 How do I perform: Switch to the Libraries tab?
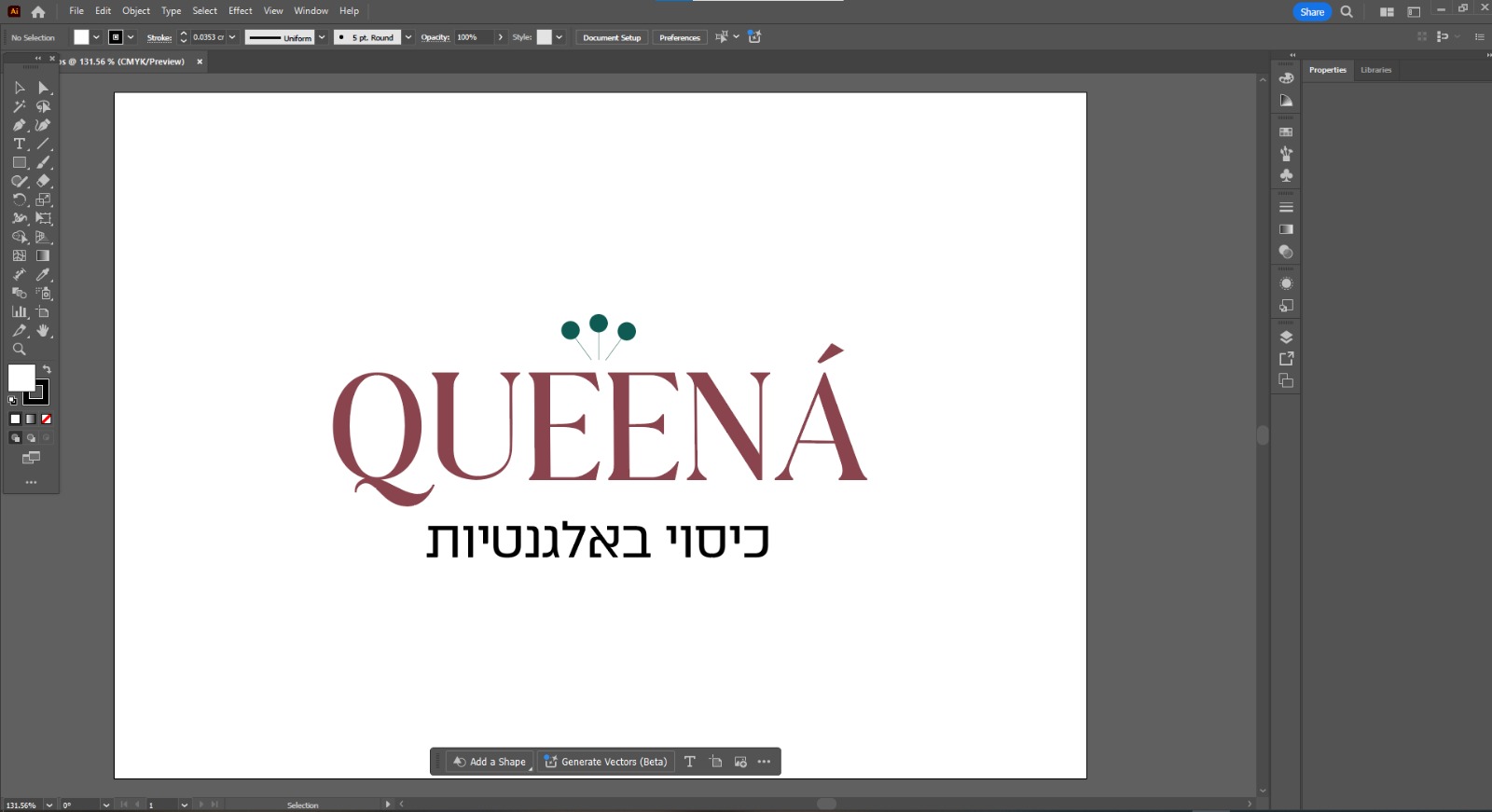coord(1375,70)
